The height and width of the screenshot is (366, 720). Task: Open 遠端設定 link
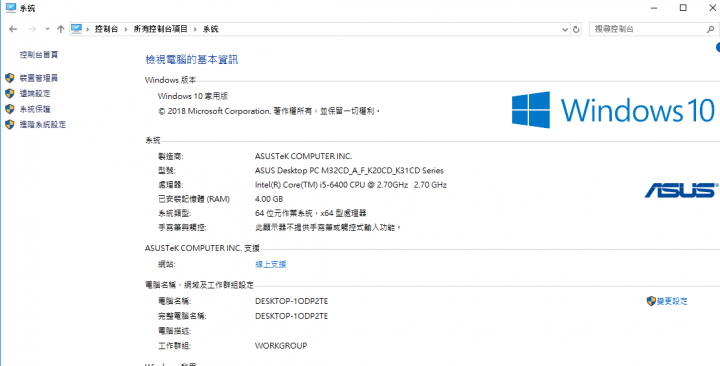click(x=35, y=94)
